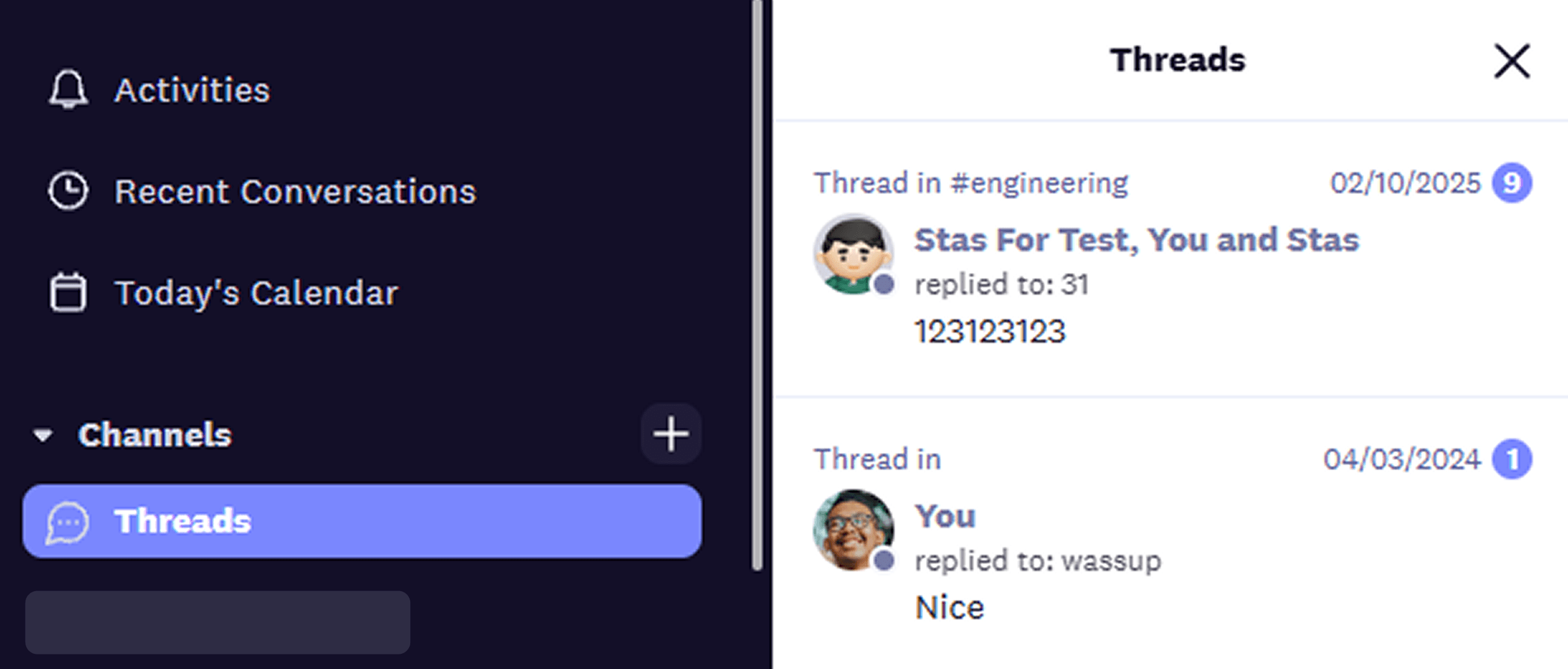Open Today's Calendar
The height and width of the screenshot is (669, 1568).
pyautogui.click(x=256, y=293)
